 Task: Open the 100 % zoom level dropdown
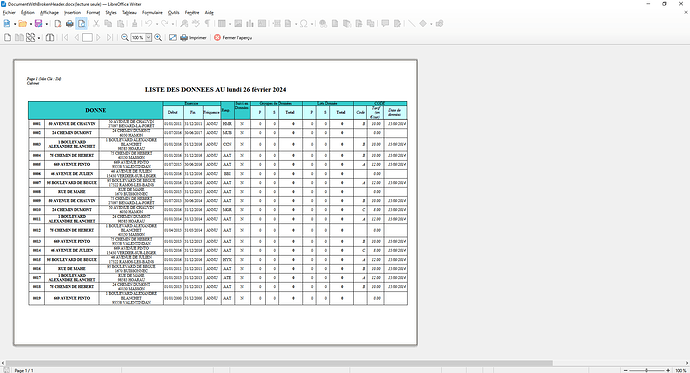pos(148,38)
